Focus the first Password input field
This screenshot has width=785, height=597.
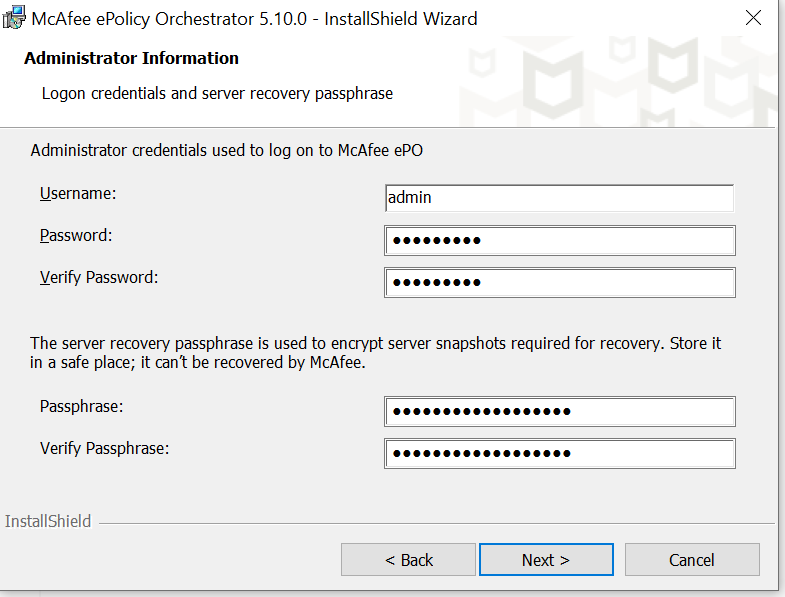pyautogui.click(x=559, y=241)
